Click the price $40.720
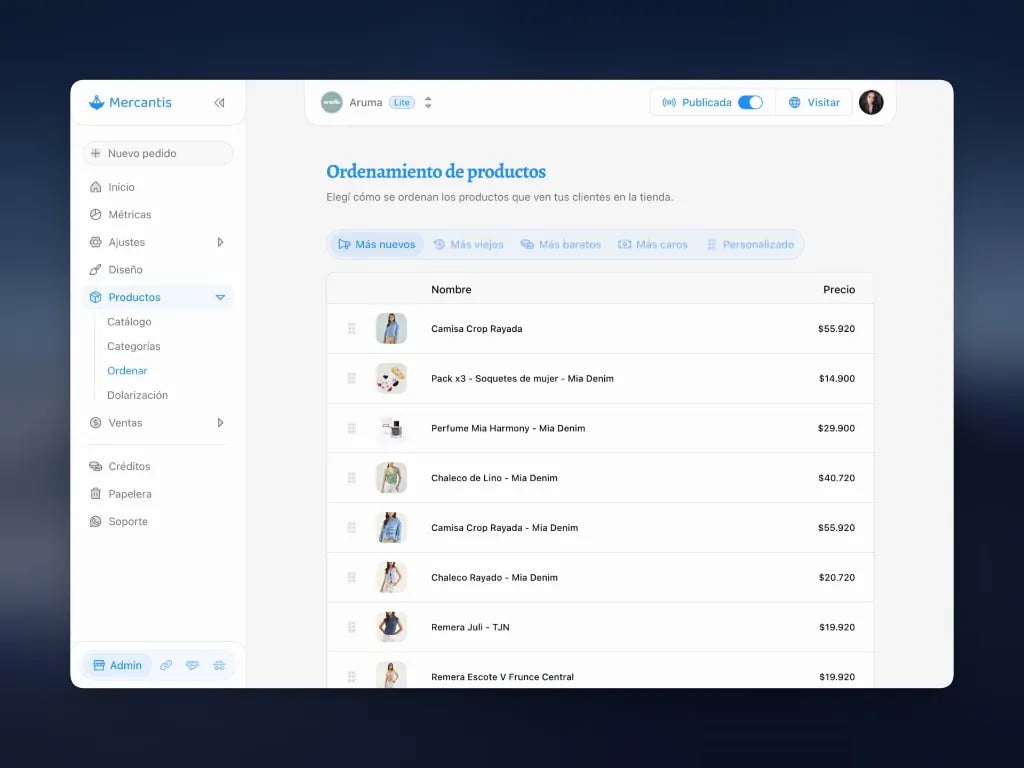The image size is (1024, 768). pos(836,478)
